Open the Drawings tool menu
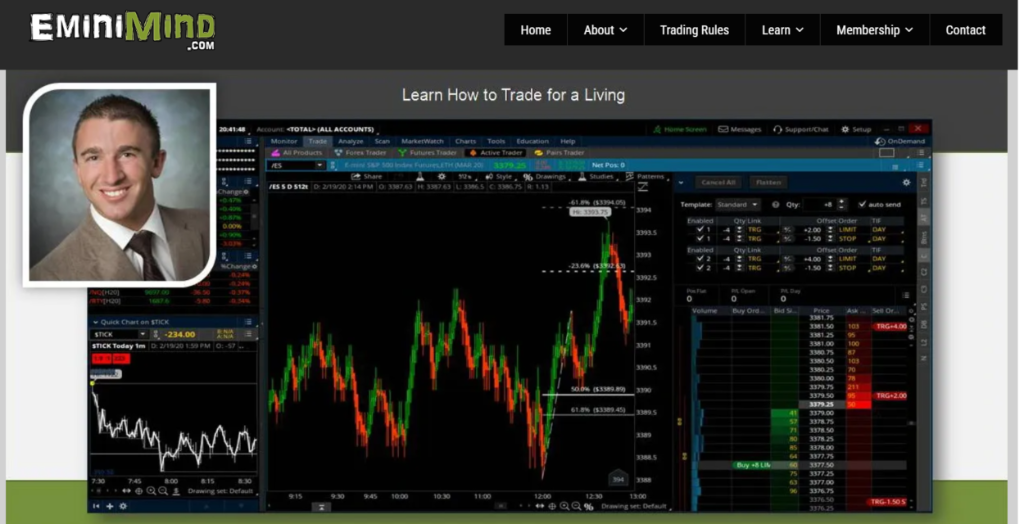The height and width of the screenshot is (524, 1024). (x=545, y=177)
